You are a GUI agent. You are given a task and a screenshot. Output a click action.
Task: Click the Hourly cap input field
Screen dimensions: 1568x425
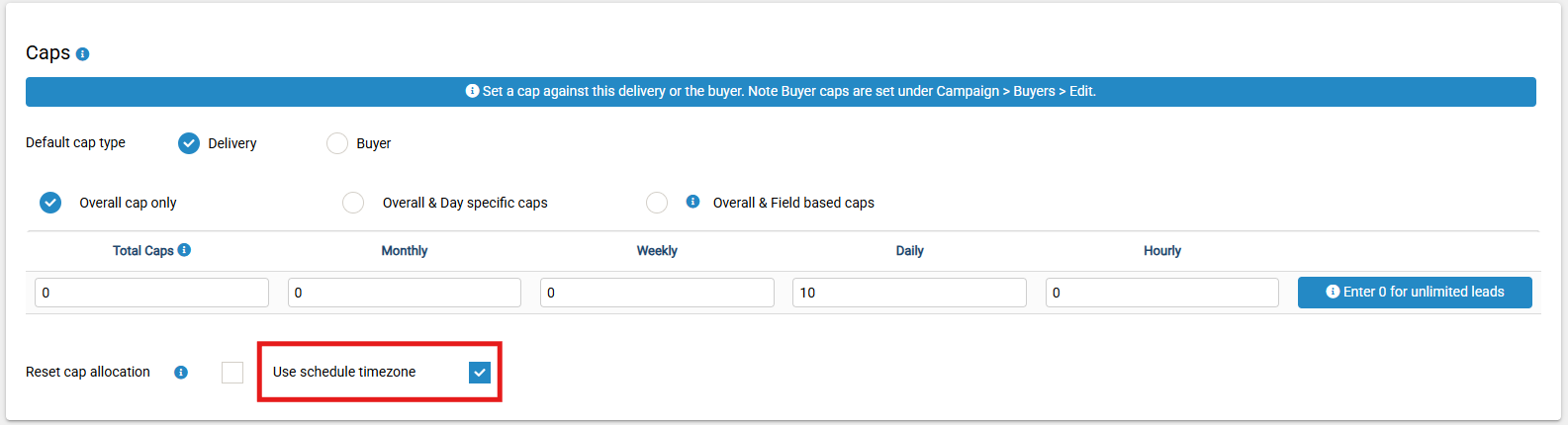tap(1162, 293)
